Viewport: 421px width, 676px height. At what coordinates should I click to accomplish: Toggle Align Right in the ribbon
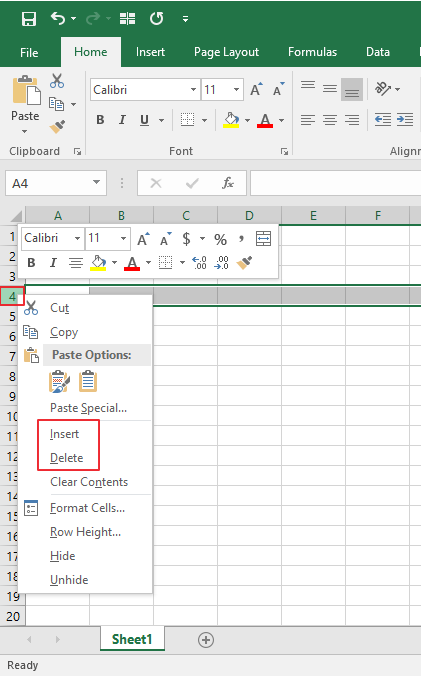pyautogui.click(x=352, y=119)
